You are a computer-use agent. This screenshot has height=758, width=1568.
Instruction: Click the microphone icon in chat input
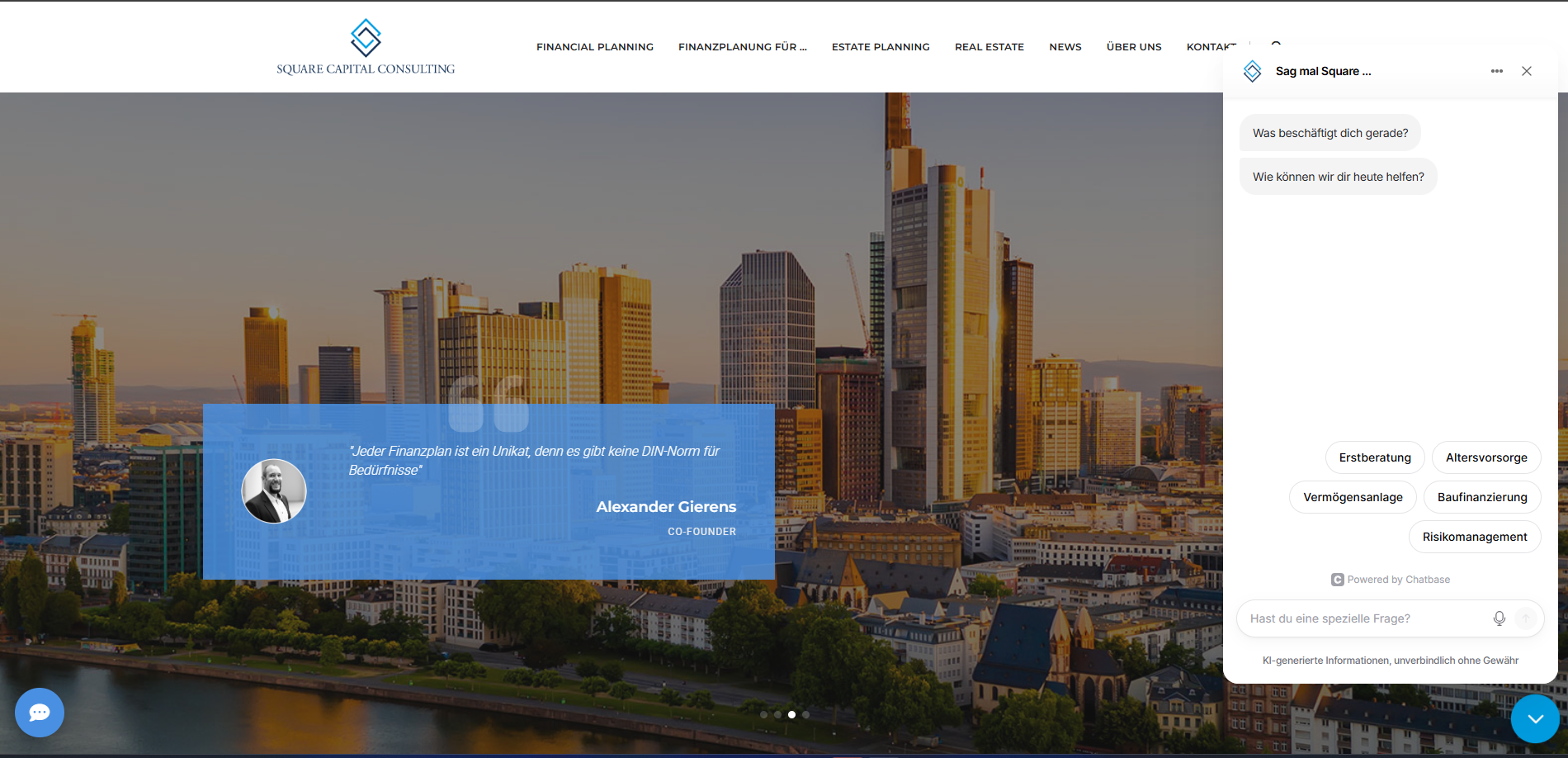pos(1498,618)
